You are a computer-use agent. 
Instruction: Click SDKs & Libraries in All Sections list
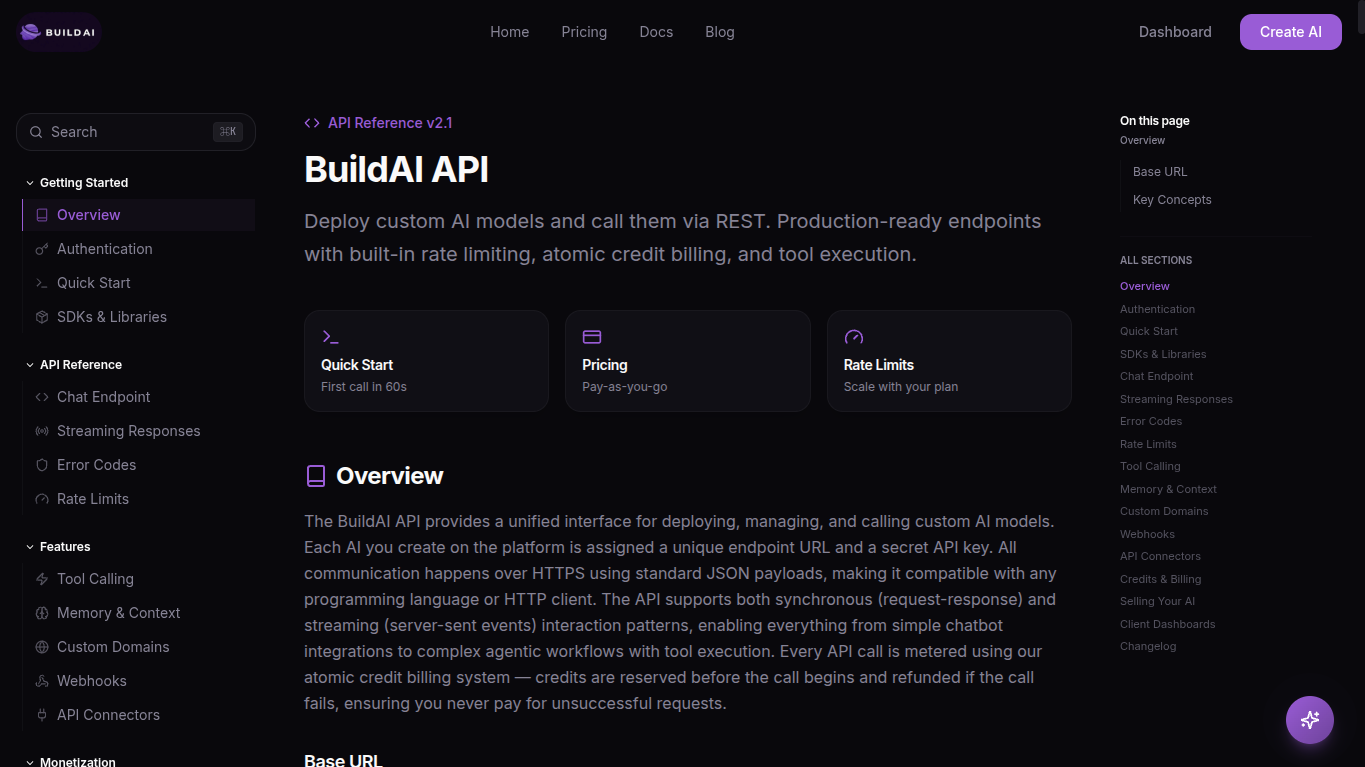[1163, 354]
